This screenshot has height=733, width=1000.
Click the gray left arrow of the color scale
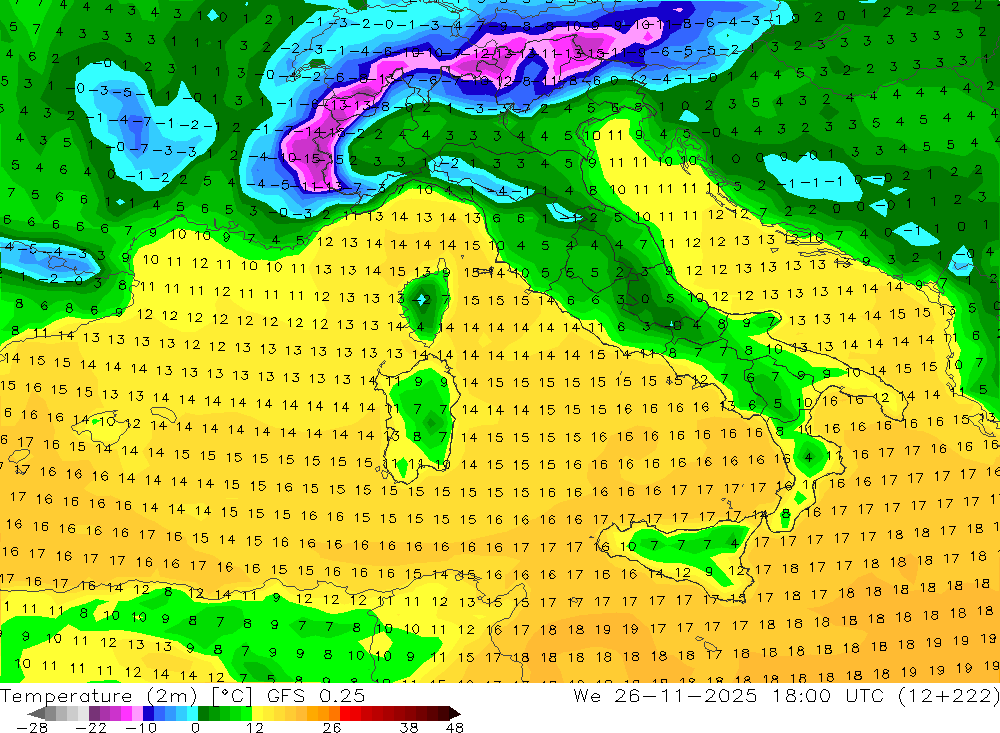tap(37, 713)
